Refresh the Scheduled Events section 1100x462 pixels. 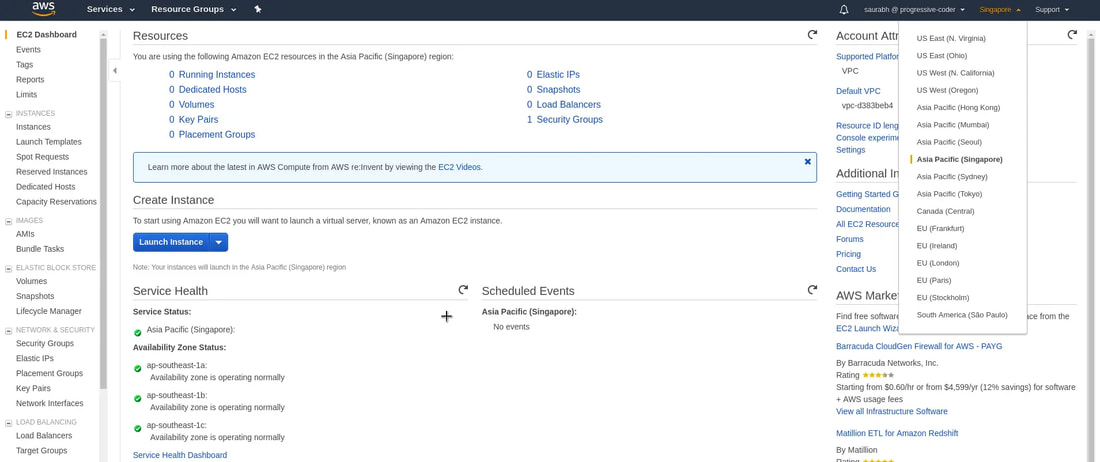pyautogui.click(x=812, y=290)
